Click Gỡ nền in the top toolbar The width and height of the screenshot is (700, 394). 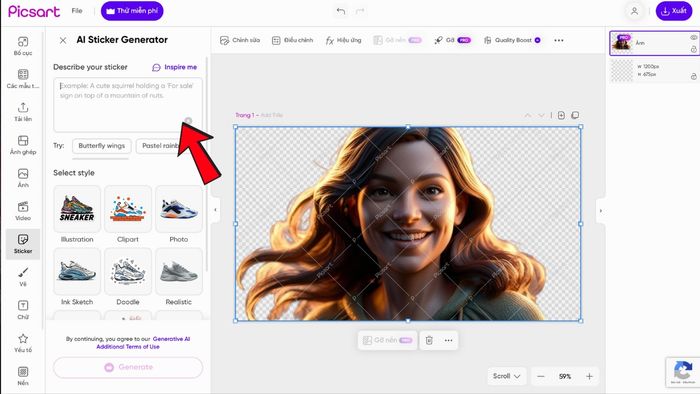(x=397, y=40)
